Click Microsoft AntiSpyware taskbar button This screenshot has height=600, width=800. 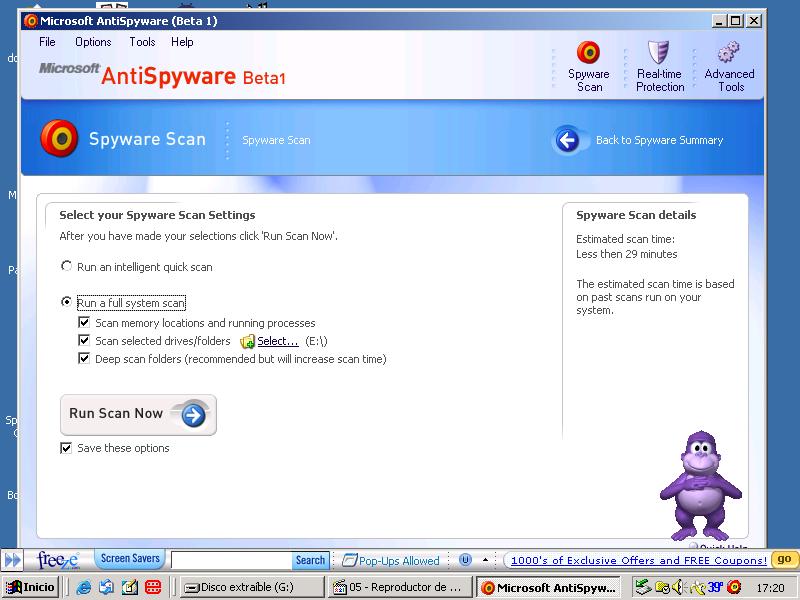coord(549,588)
